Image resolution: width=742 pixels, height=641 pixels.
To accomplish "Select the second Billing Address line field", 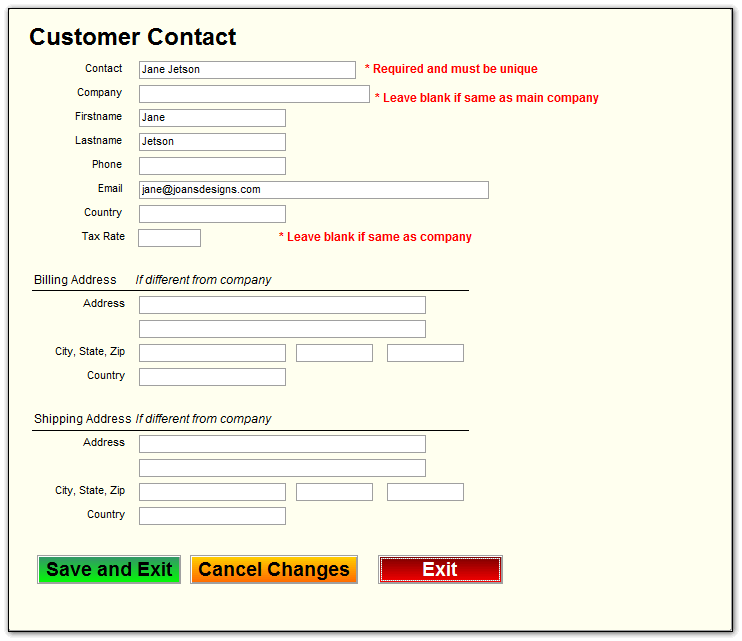I will pyautogui.click(x=282, y=329).
